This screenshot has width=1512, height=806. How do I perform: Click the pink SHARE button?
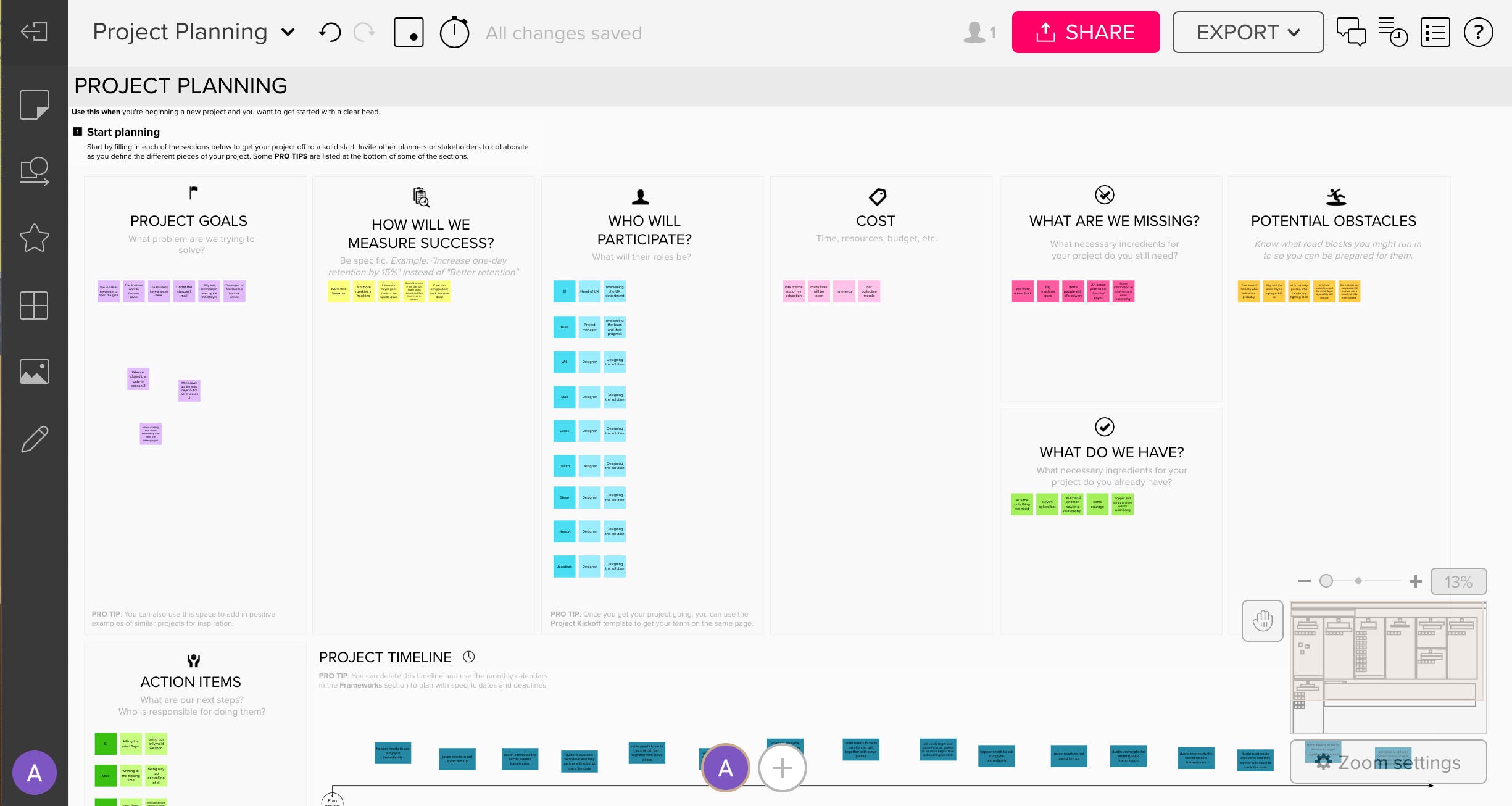[x=1086, y=31]
